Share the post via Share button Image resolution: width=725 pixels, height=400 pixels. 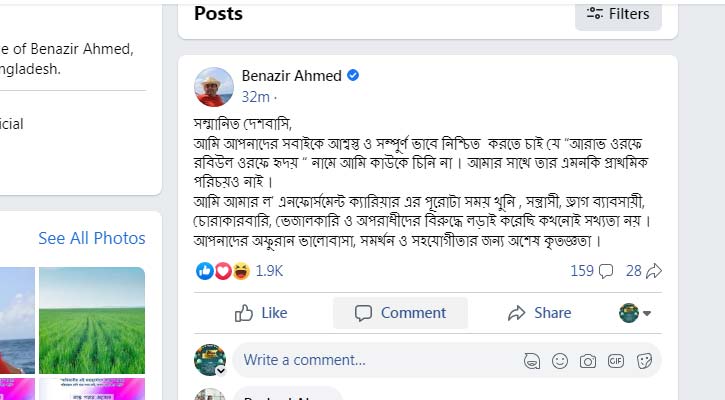pos(539,313)
